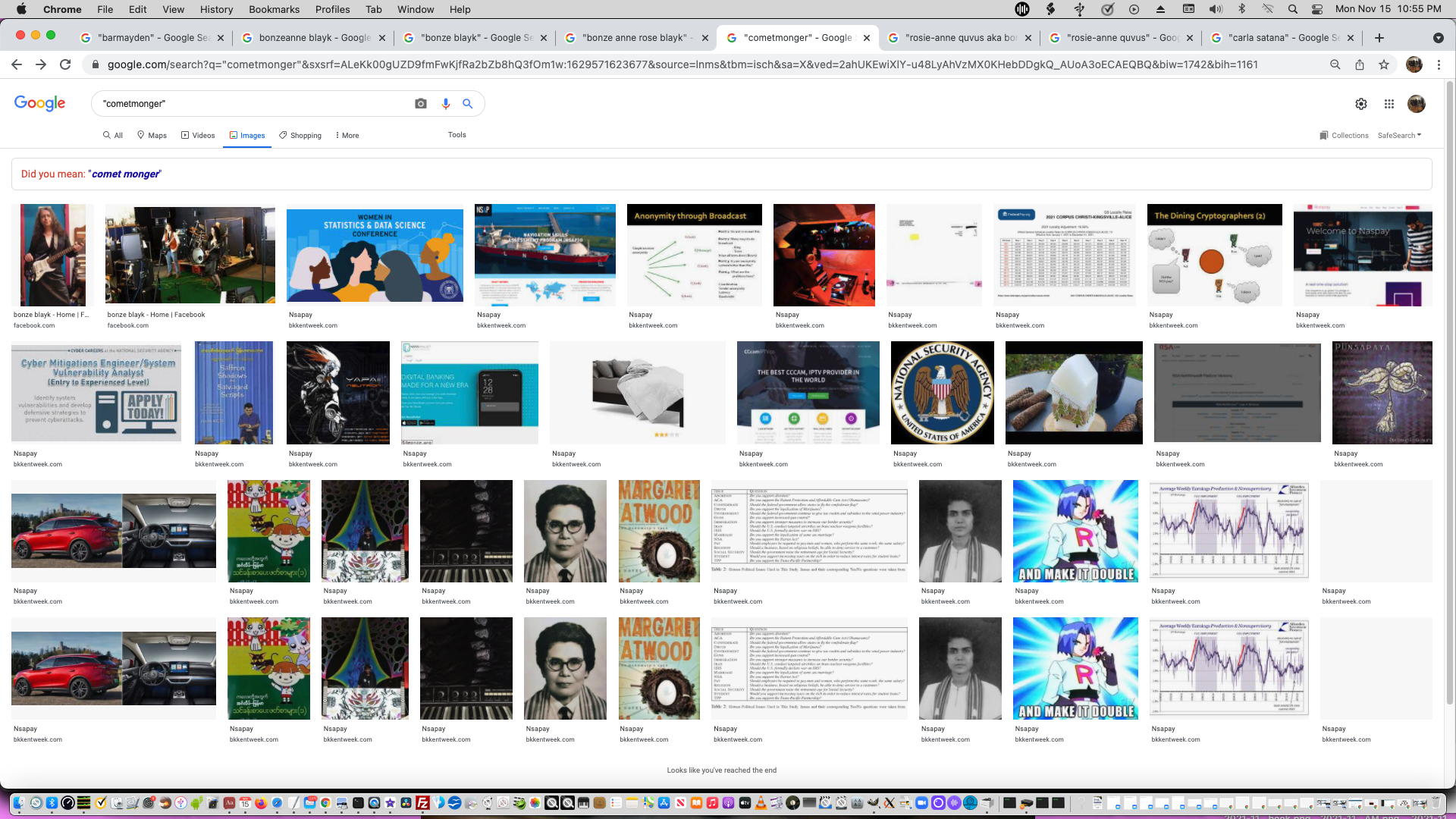Click the Chrome back arrow
The image size is (1456, 819).
pyautogui.click(x=17, y=64)
